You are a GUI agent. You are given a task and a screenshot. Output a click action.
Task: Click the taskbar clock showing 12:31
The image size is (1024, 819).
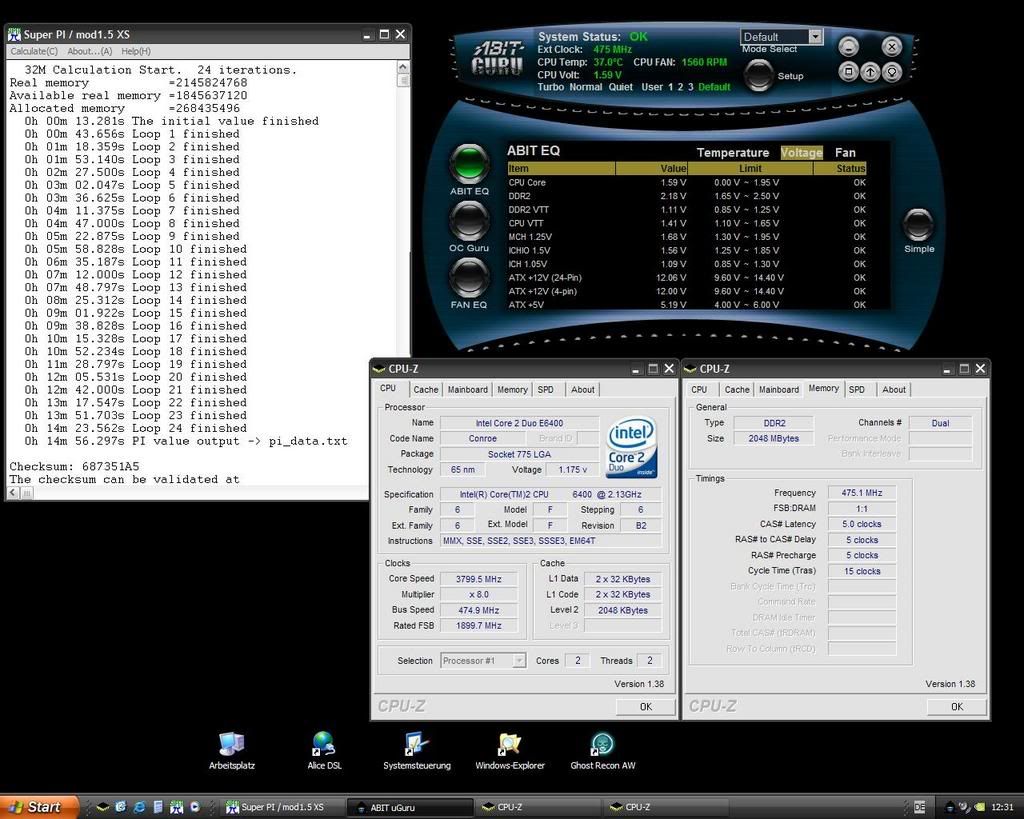click(1002, 807)
